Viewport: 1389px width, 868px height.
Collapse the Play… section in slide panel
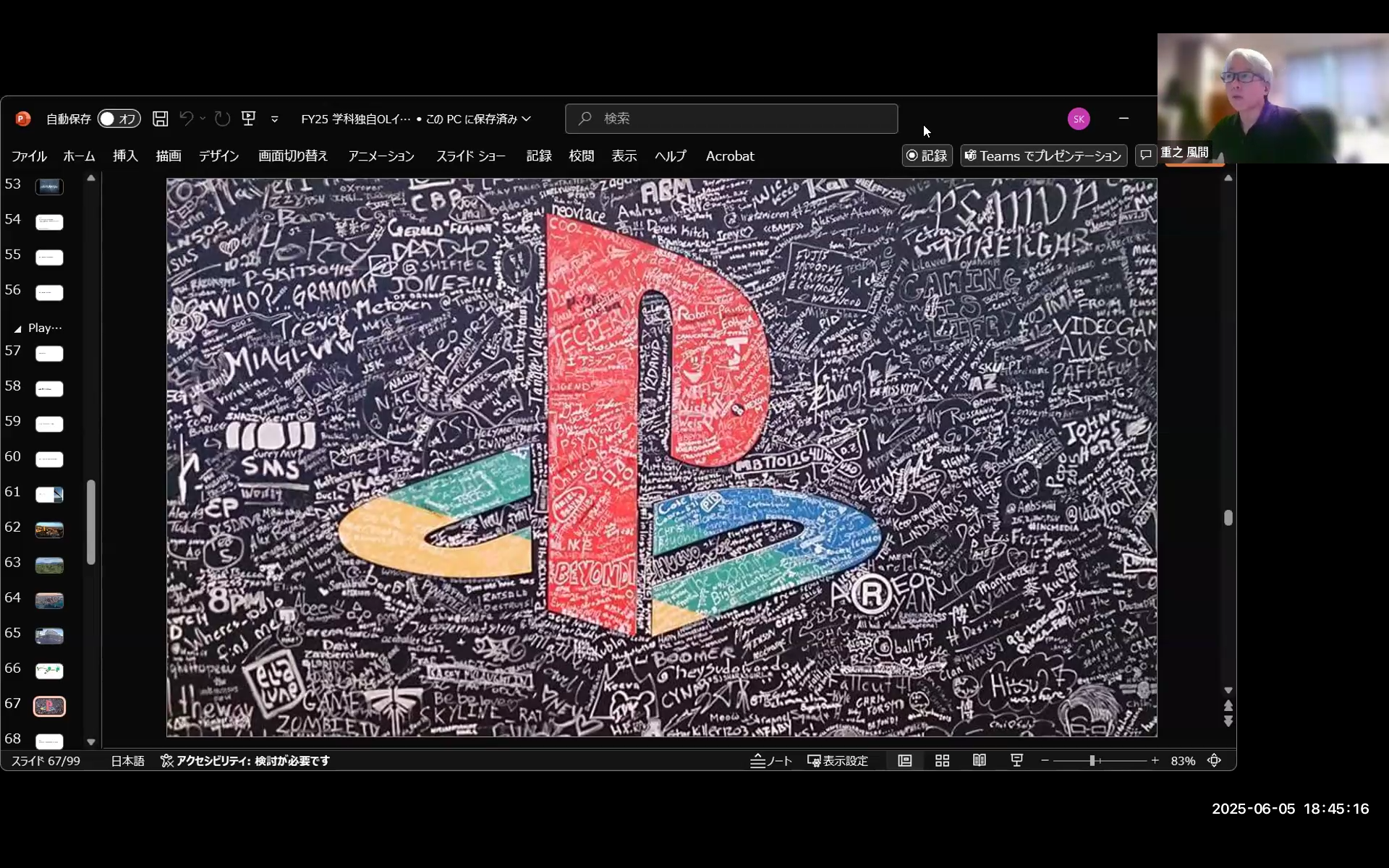17,328
